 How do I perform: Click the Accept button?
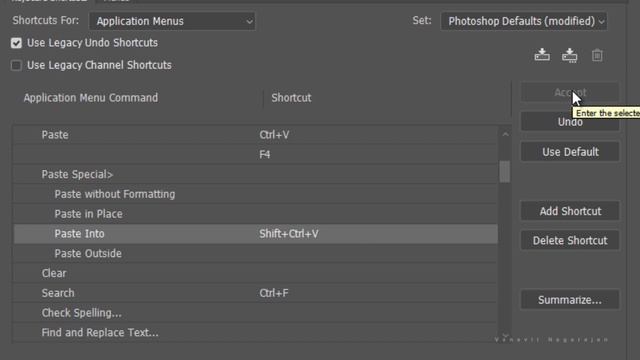pos(570,93)
